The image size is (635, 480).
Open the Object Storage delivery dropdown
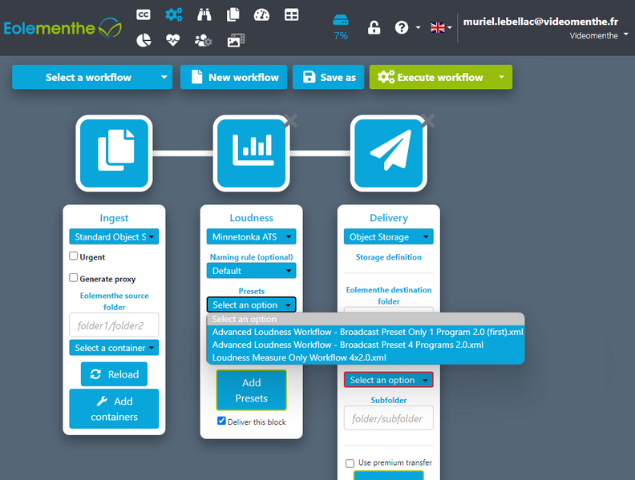pos(389,237)
